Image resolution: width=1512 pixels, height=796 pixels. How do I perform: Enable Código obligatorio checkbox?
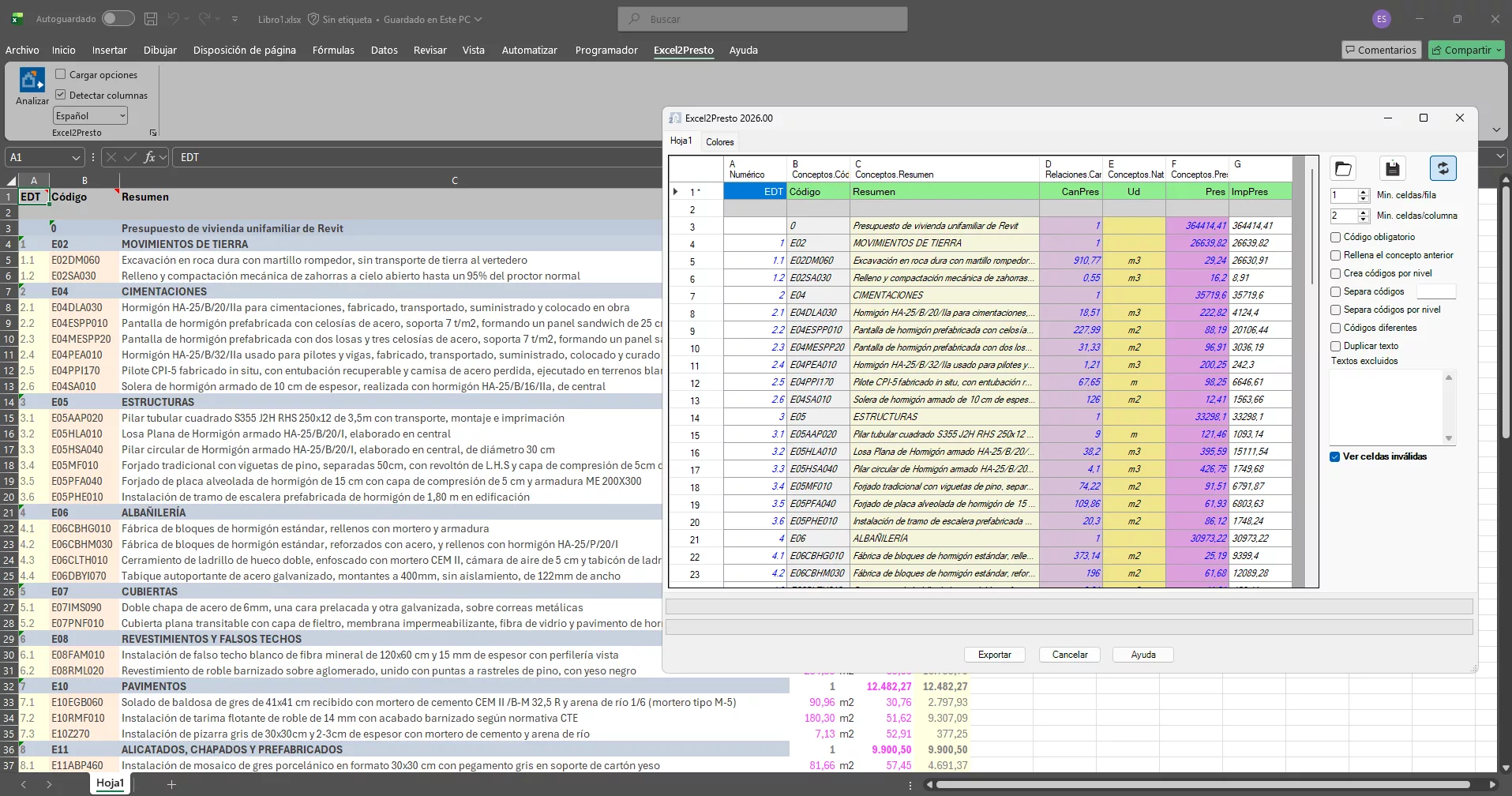1336,237
